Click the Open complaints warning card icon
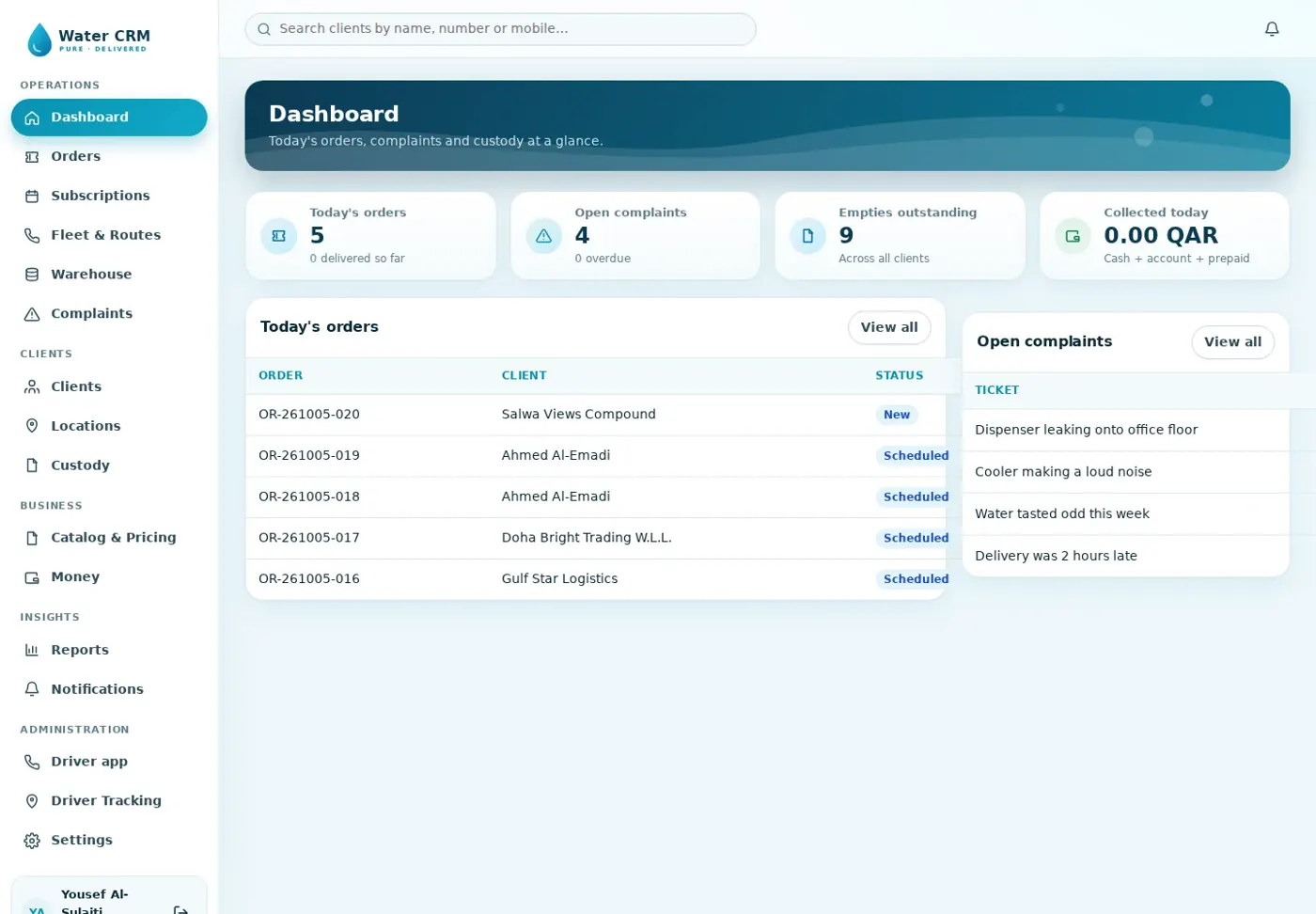 [x=543, y=236]
